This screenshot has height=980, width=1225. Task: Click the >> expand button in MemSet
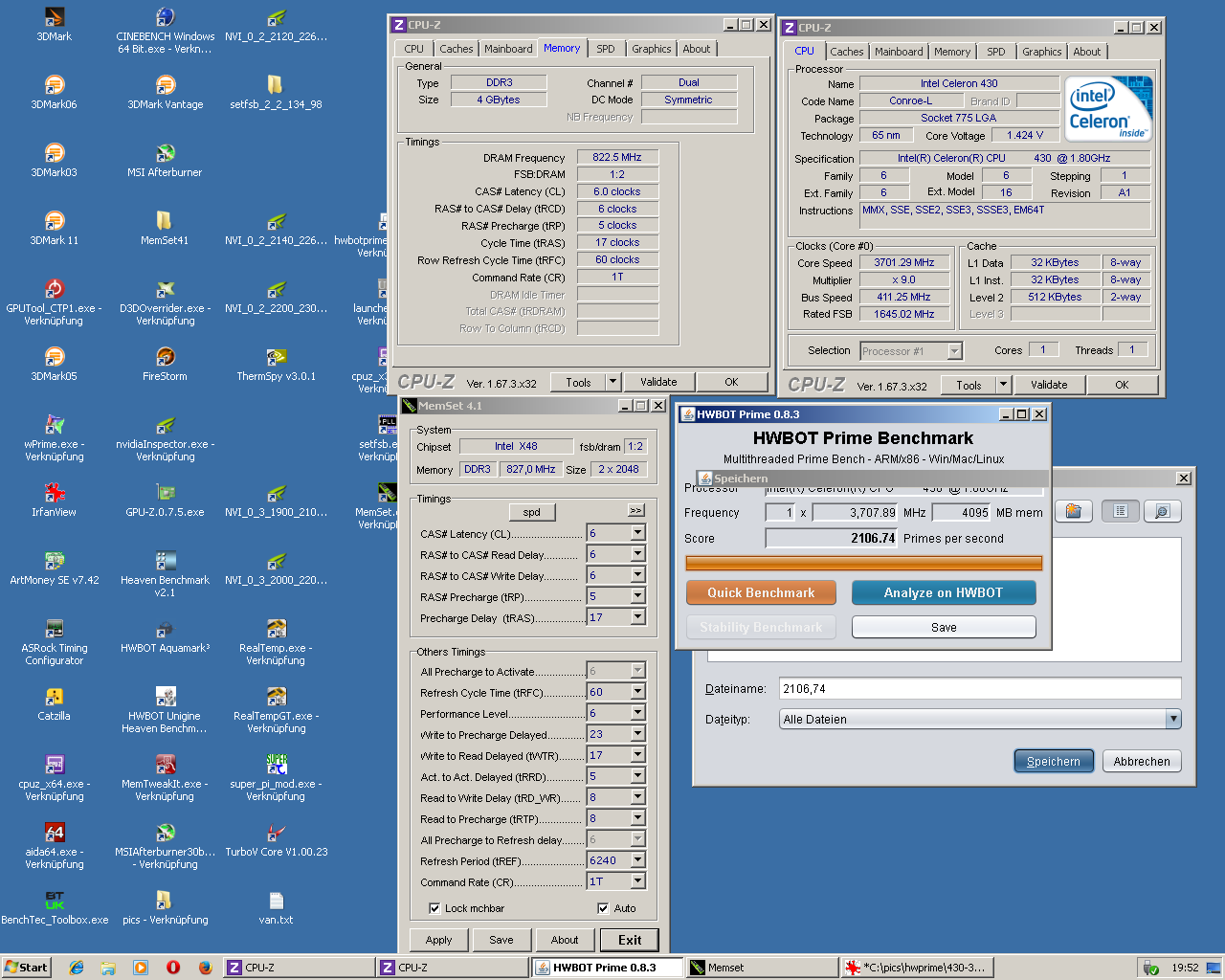[635, 510]
